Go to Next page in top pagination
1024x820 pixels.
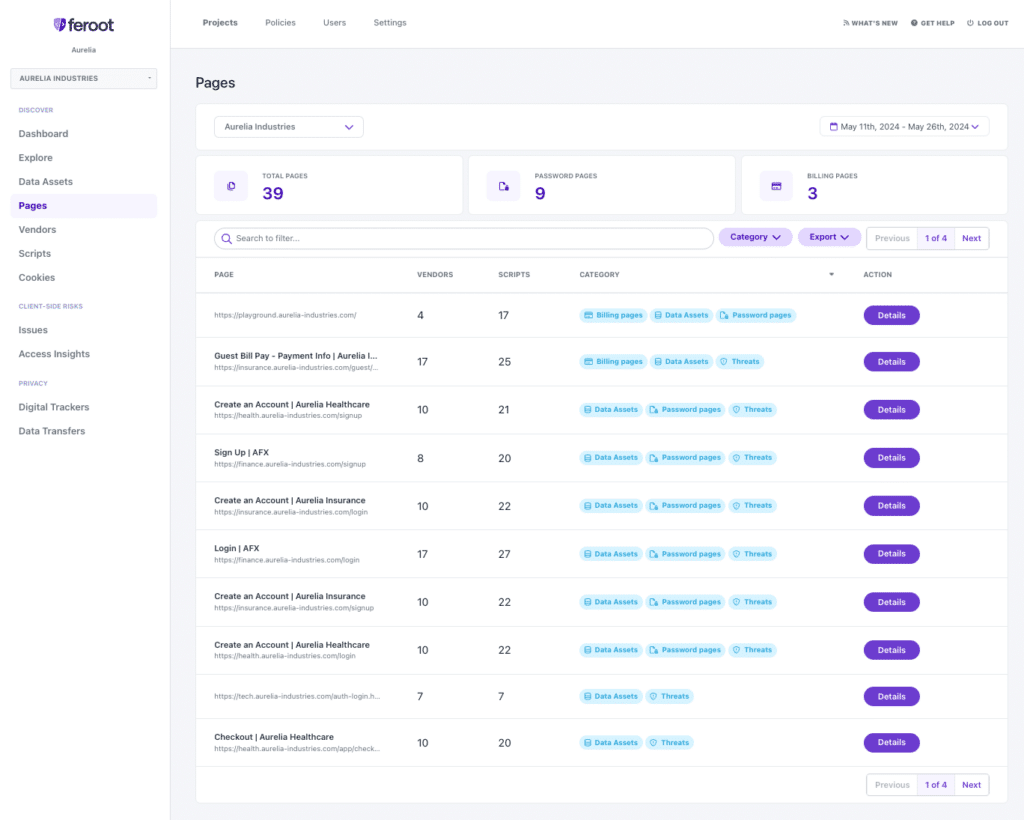coord(971,238)
